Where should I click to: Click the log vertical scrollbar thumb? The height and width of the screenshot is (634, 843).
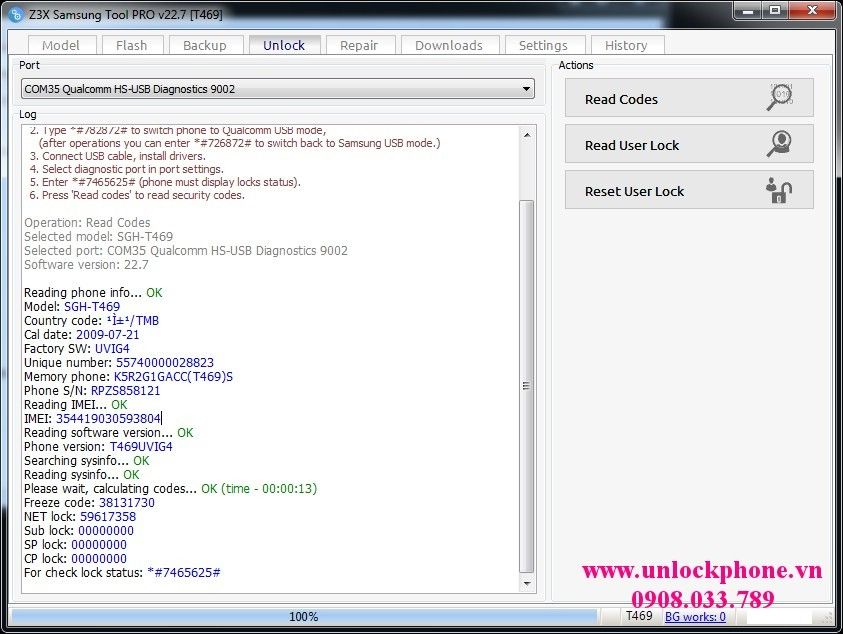[527, 386]
